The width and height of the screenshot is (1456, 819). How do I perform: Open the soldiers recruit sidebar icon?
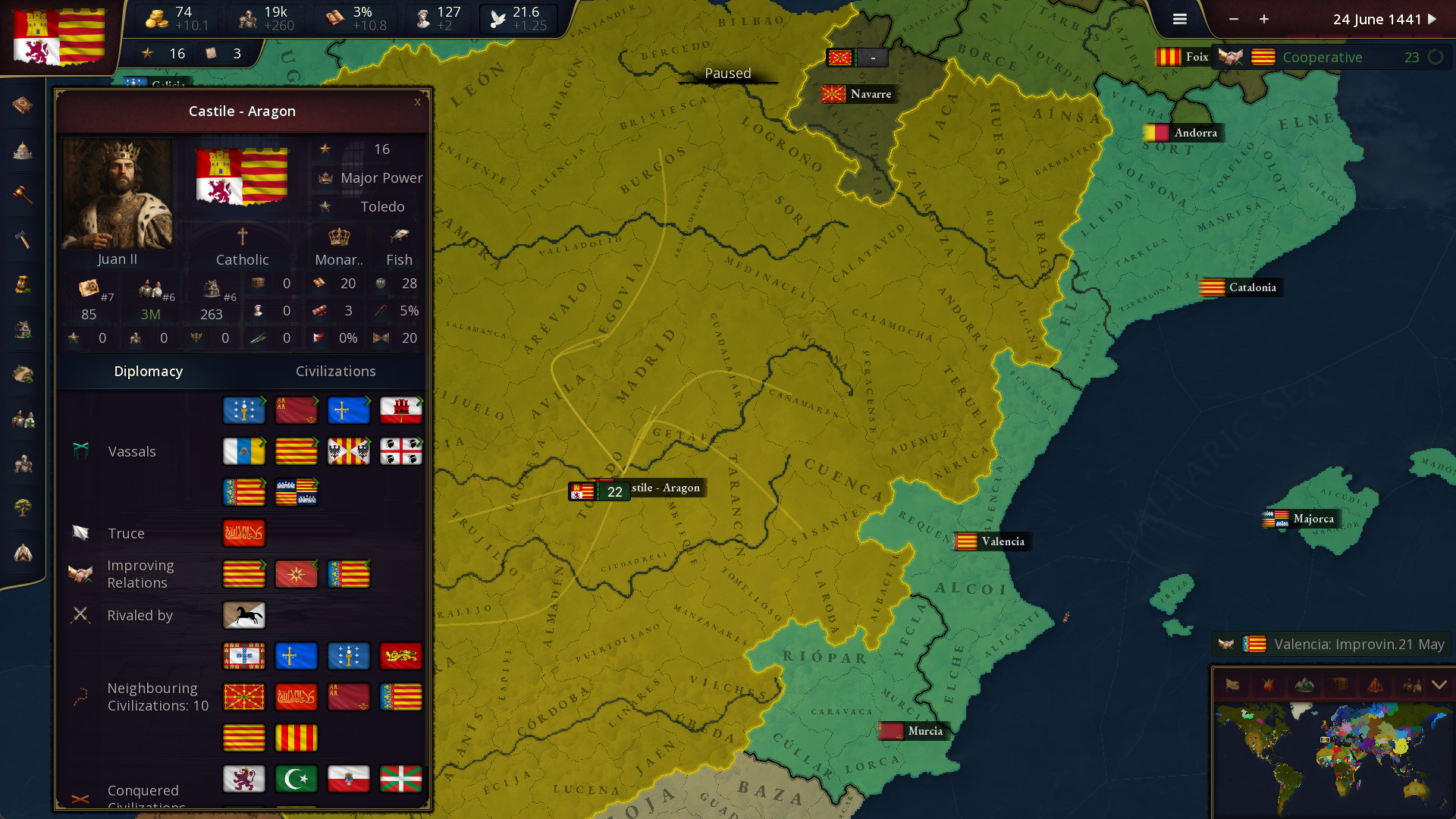pyautogui.click(x=23, y=419)
